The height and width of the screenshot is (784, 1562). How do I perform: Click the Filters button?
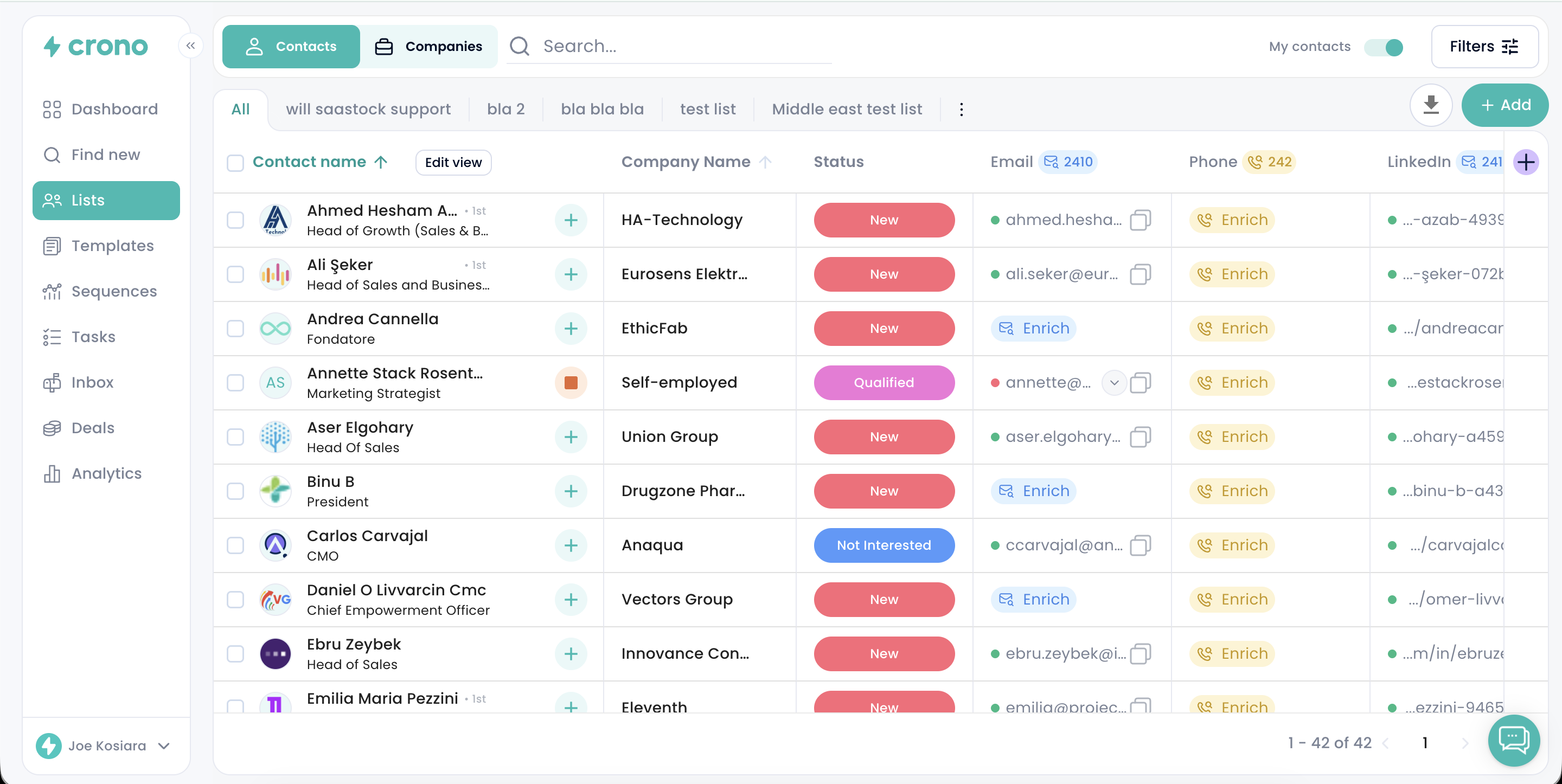[x=1484, y=47]
